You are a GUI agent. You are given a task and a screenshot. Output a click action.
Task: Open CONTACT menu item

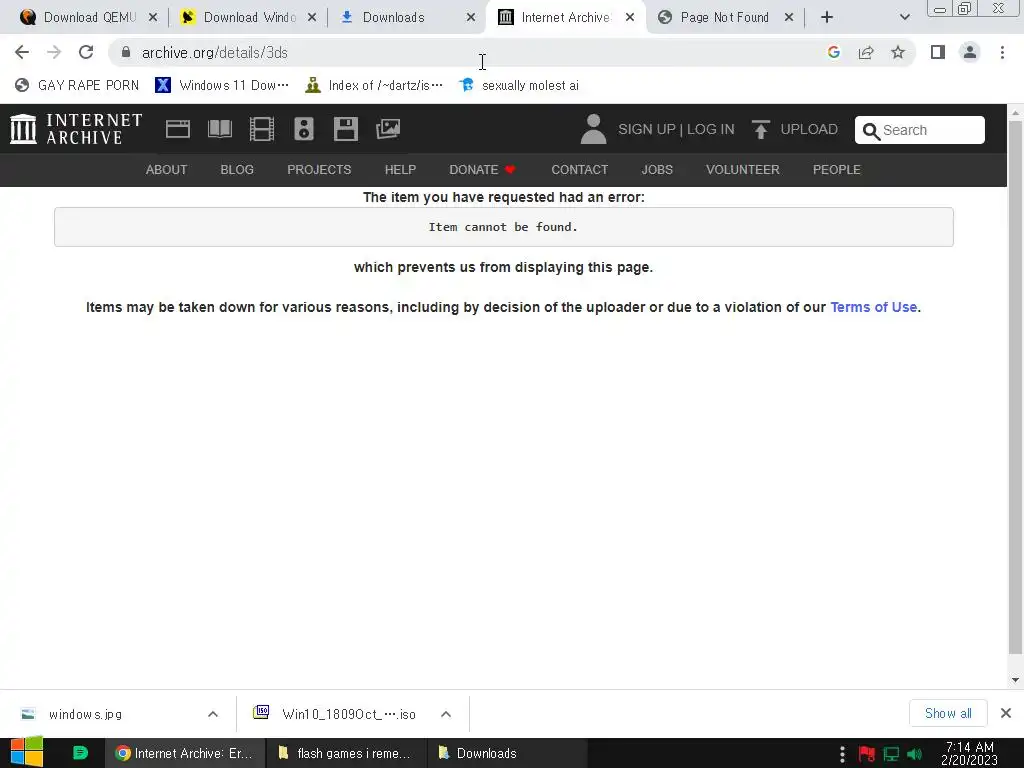[580, 170]
